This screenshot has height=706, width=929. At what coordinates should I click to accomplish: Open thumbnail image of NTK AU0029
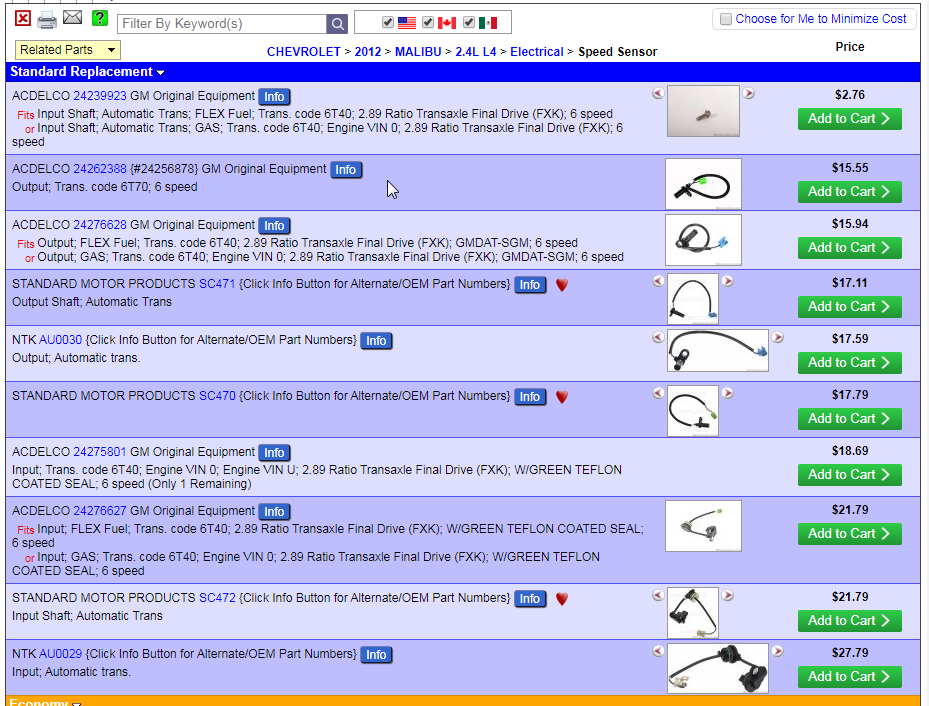717,668
